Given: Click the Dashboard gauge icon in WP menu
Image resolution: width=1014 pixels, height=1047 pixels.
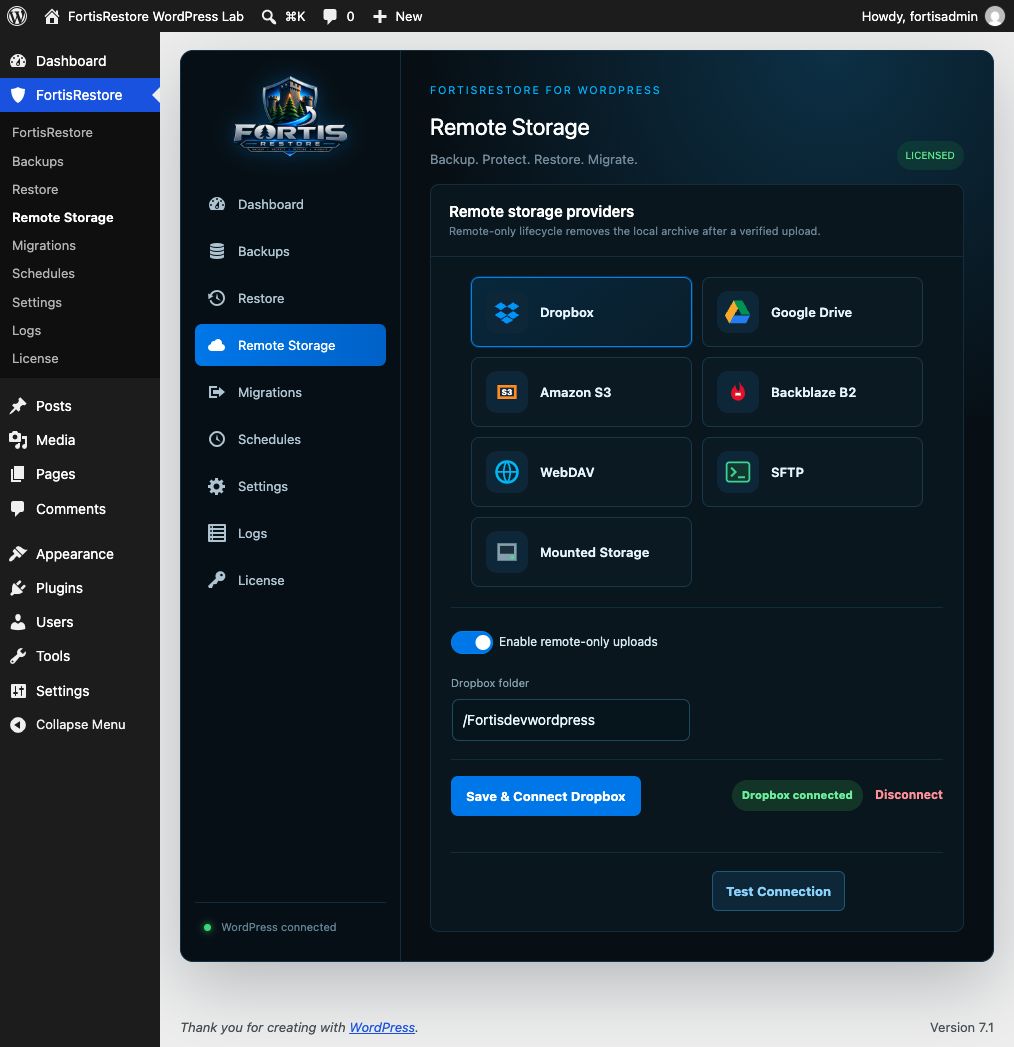Looking at the screenshot, I should [18, 61].
